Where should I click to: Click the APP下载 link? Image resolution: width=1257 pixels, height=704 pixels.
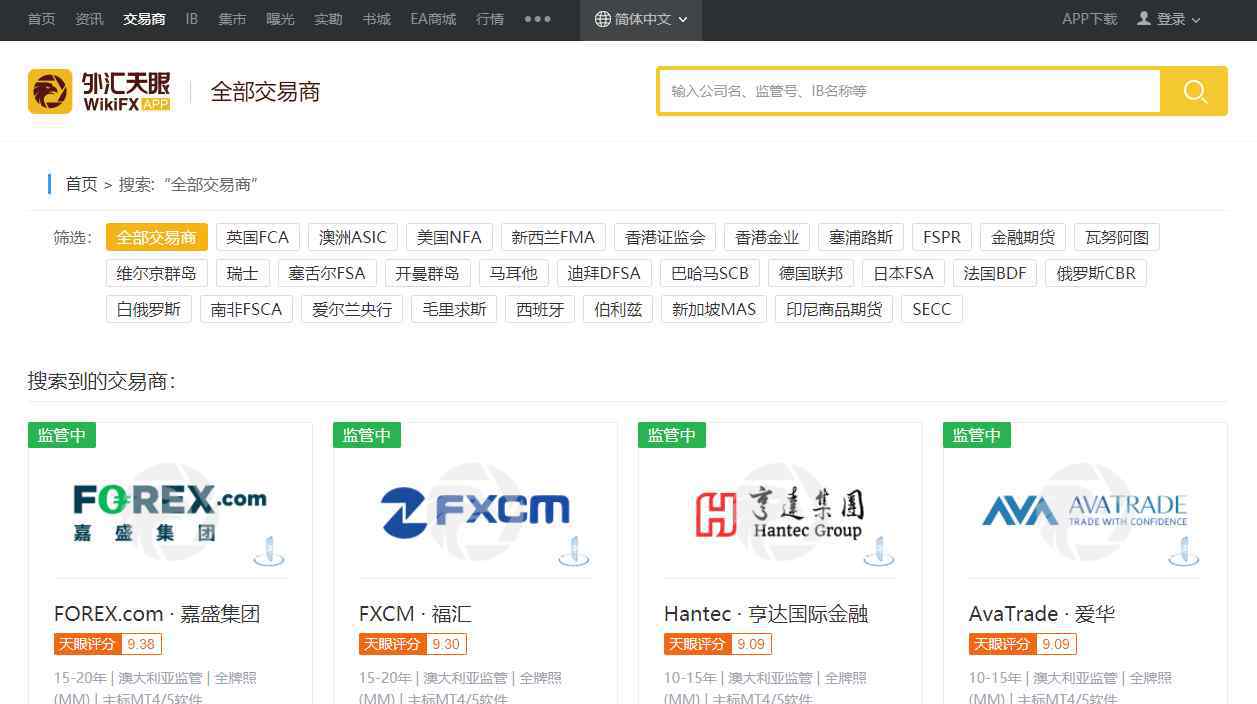point(1089,19)
